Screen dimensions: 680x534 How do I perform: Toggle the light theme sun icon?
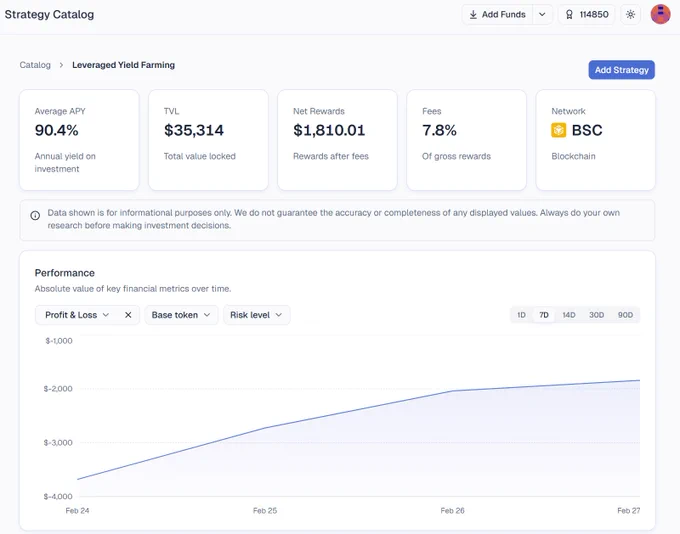(x=631, y=14)
